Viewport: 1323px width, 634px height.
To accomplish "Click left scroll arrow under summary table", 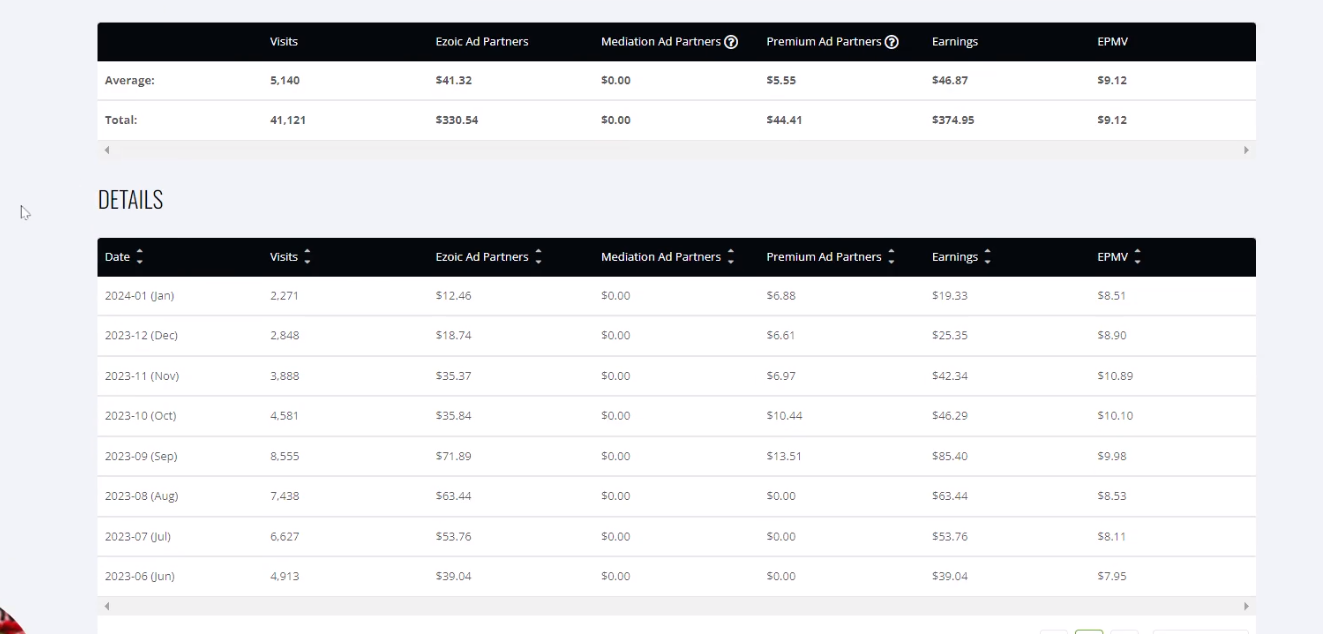I will tap(108, 150).
